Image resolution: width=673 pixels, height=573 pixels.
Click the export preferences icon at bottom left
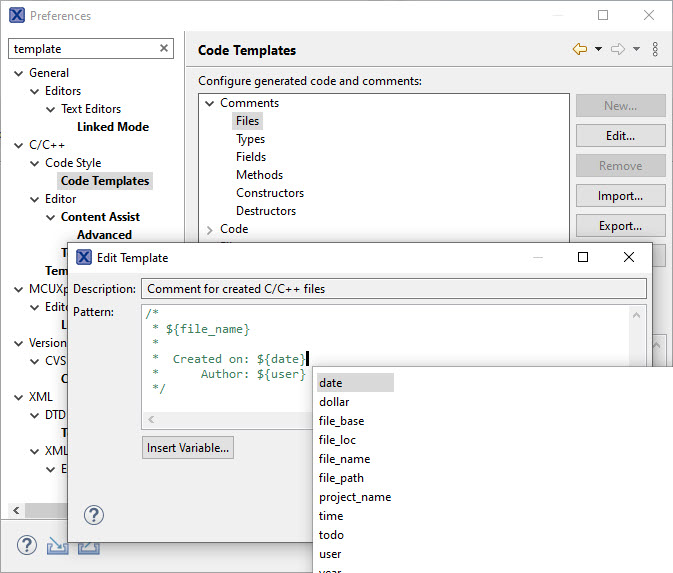pos(89,546)
